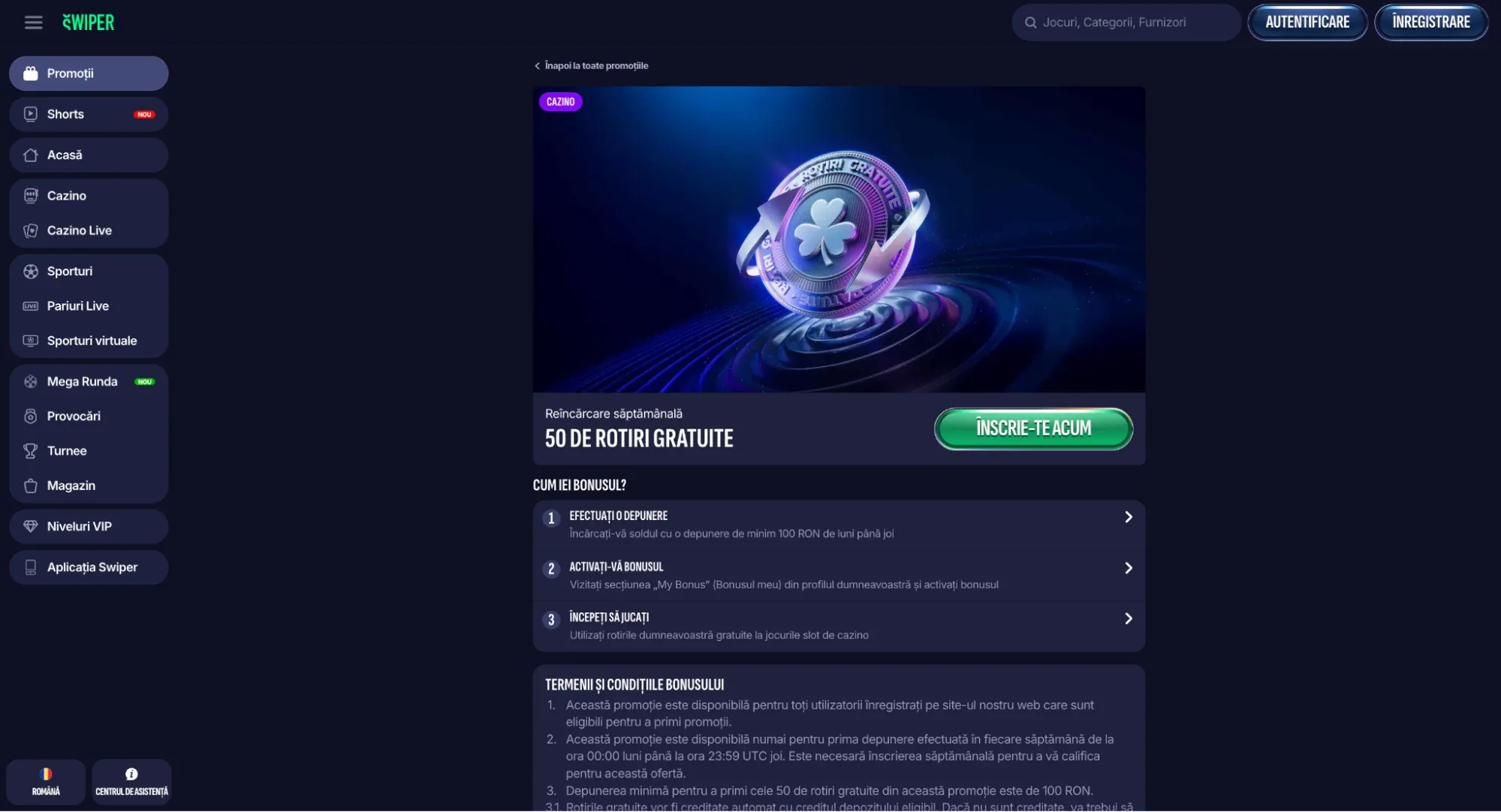This screenshot has width=1501, height=812.
Task: Click the Autentificare button
Action: (x=1307, y=23)
